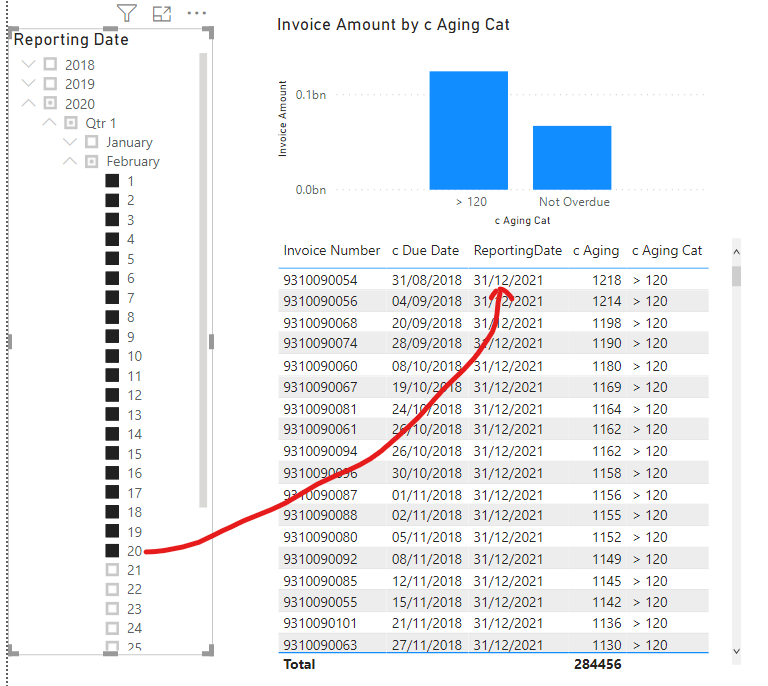The width and height of the screenshot is (768, 686).
Task: Collapse the 2020 year node
Action: [29, 103]
